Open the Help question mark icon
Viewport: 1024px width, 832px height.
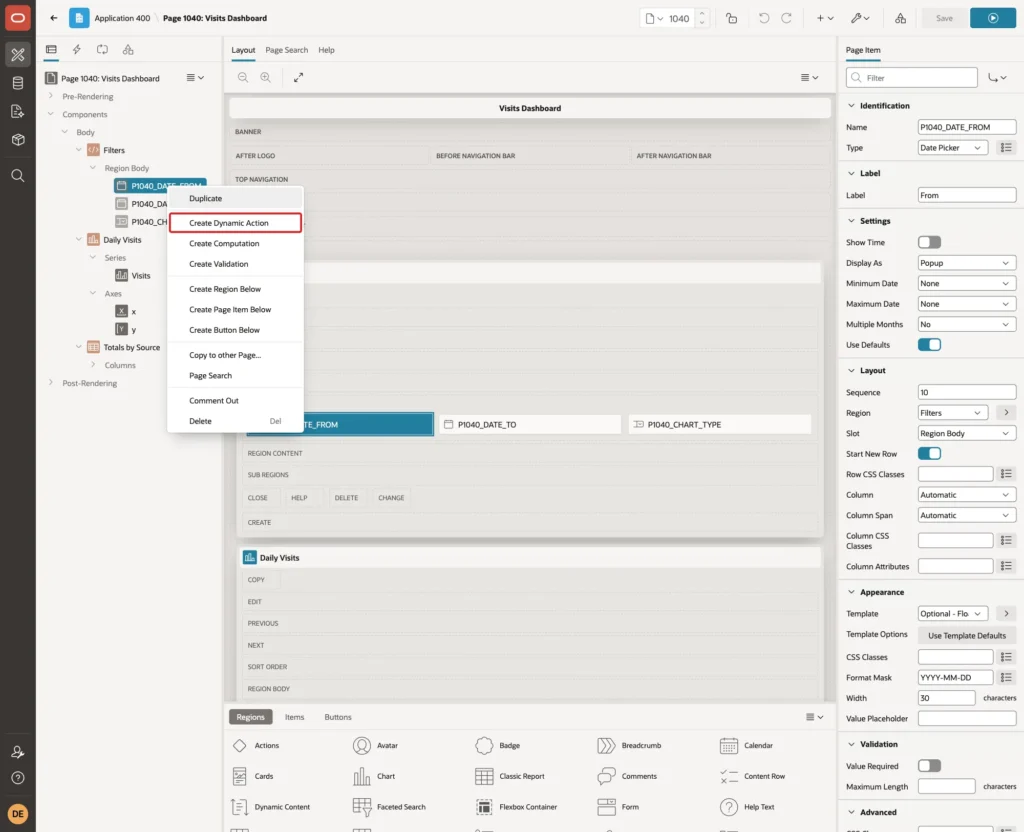pos(18,778)
